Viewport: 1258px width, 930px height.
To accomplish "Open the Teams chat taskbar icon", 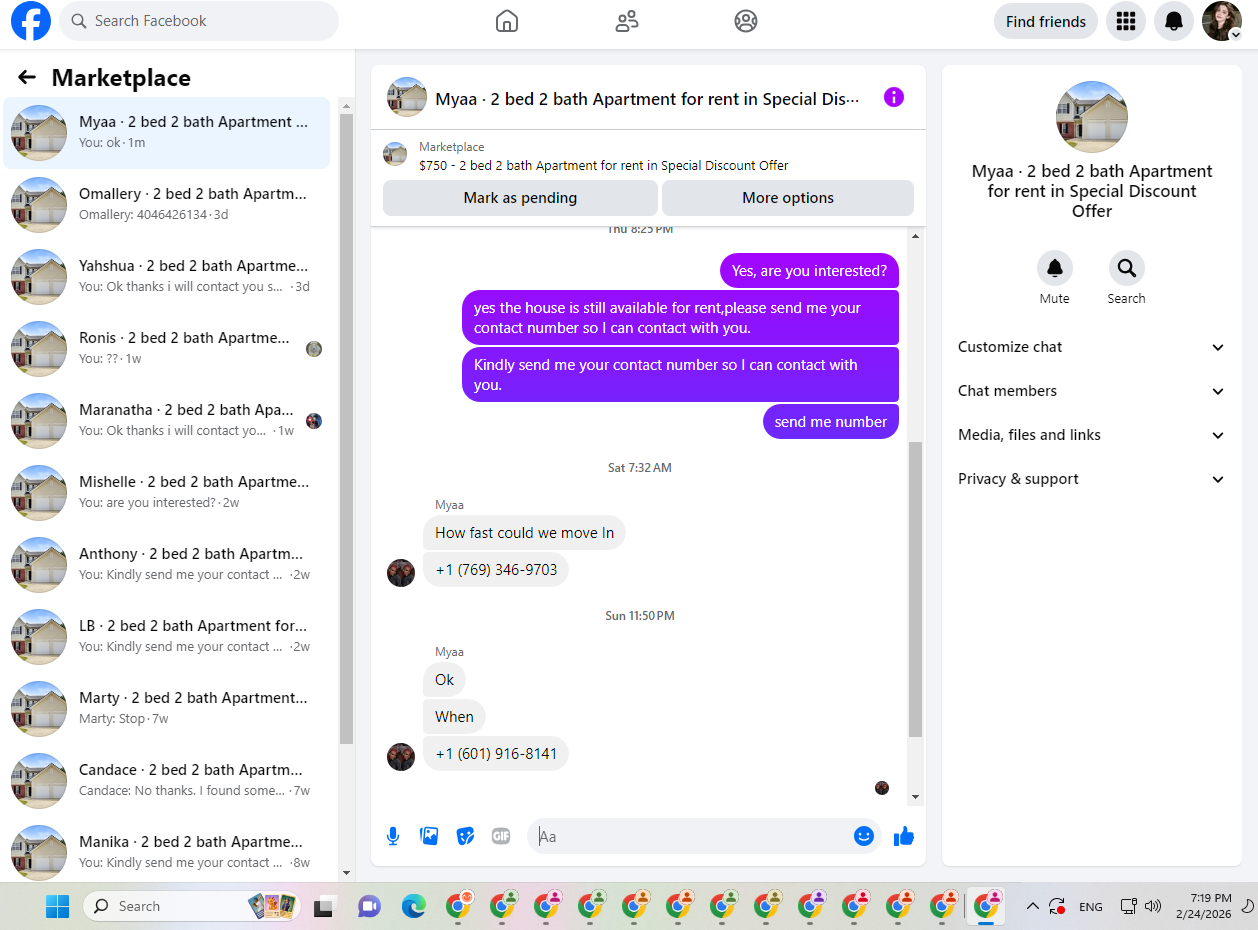I will click(x=369, y=906).
